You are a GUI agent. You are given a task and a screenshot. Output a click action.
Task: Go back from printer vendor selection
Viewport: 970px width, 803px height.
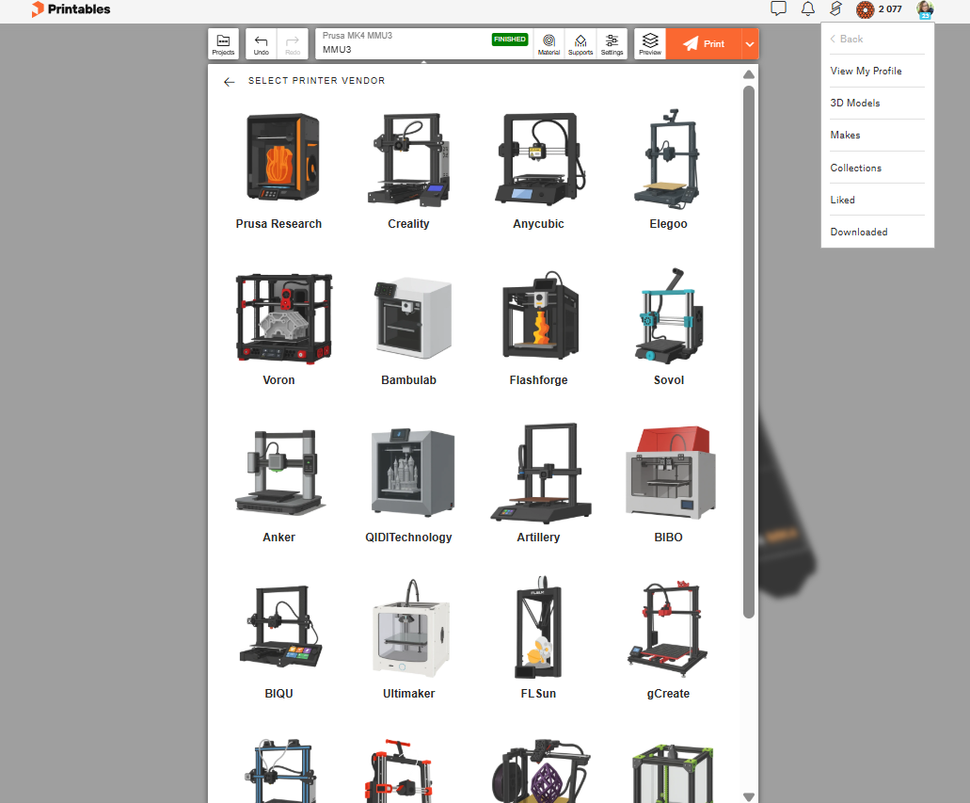tap(228, 81)
